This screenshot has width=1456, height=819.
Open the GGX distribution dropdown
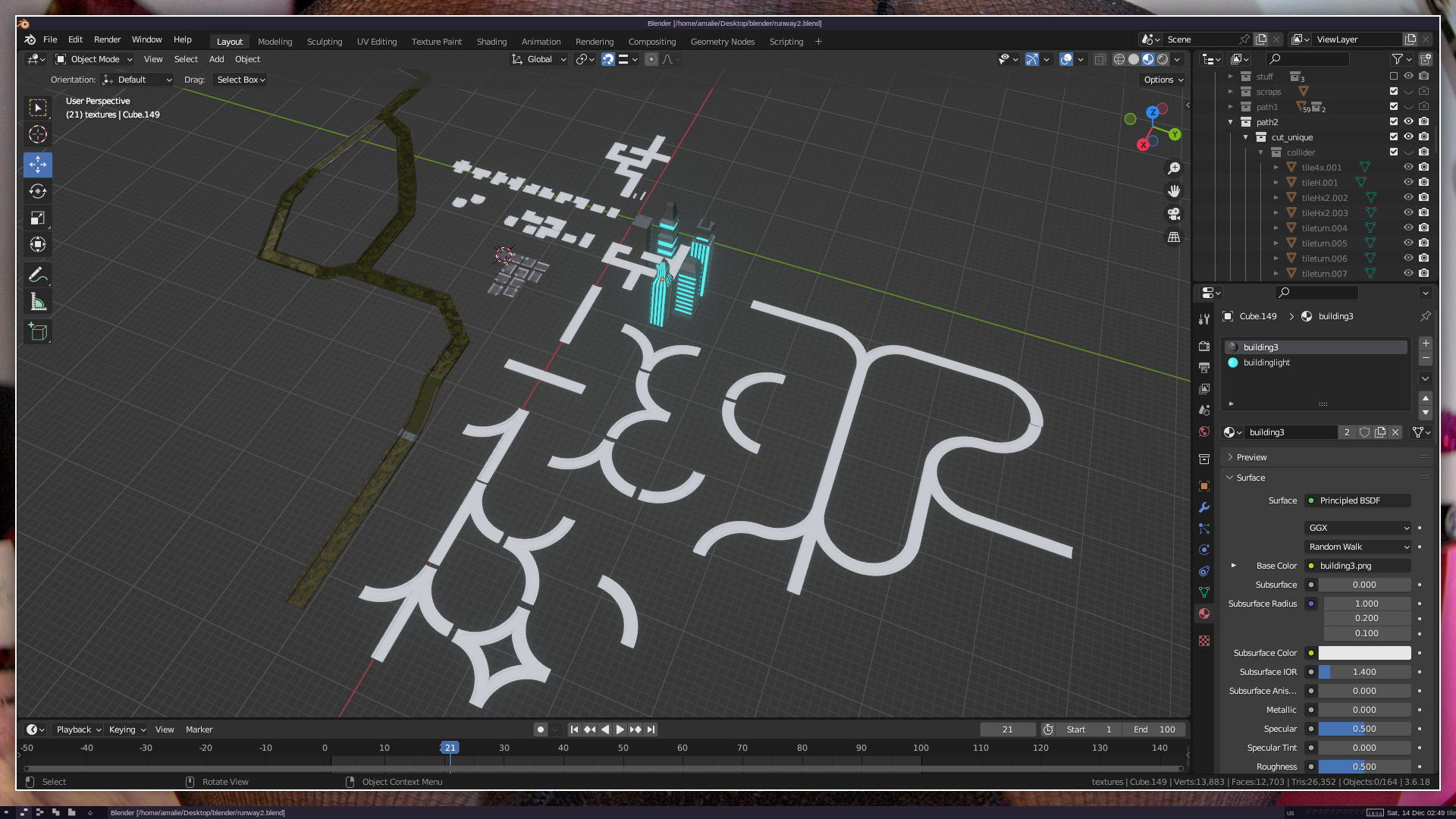[x=1357, y=528]
